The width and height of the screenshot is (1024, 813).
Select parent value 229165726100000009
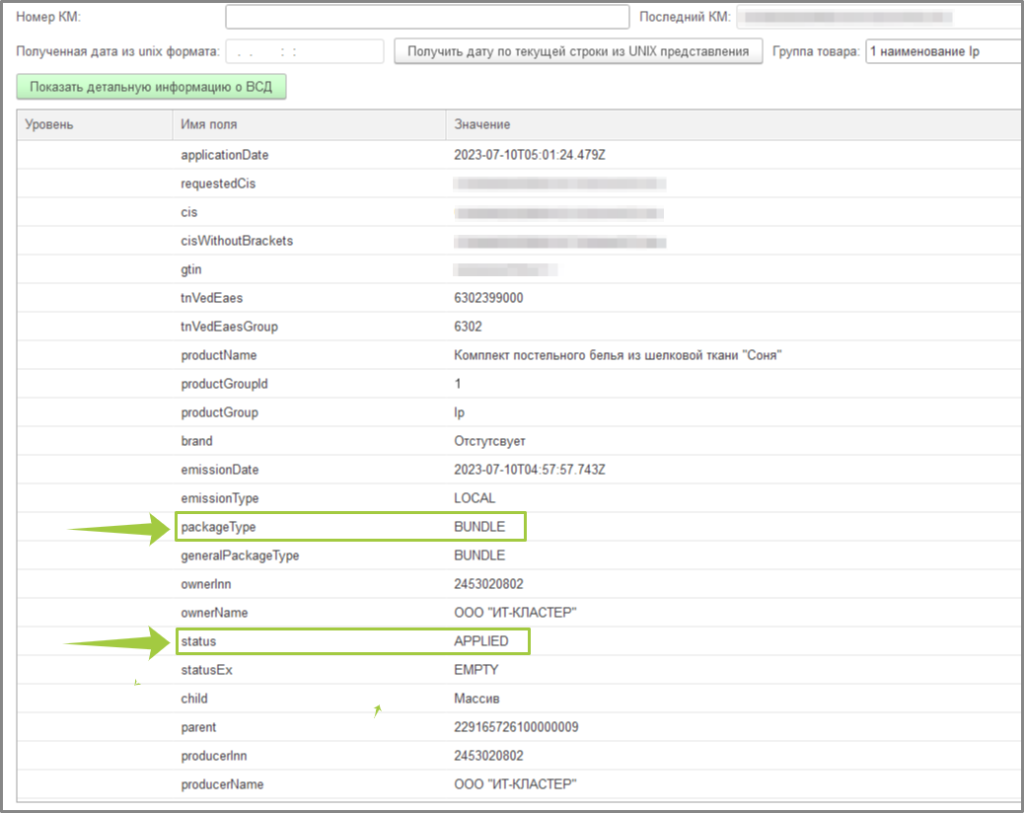pyautogui.click(x=516, y=727)
